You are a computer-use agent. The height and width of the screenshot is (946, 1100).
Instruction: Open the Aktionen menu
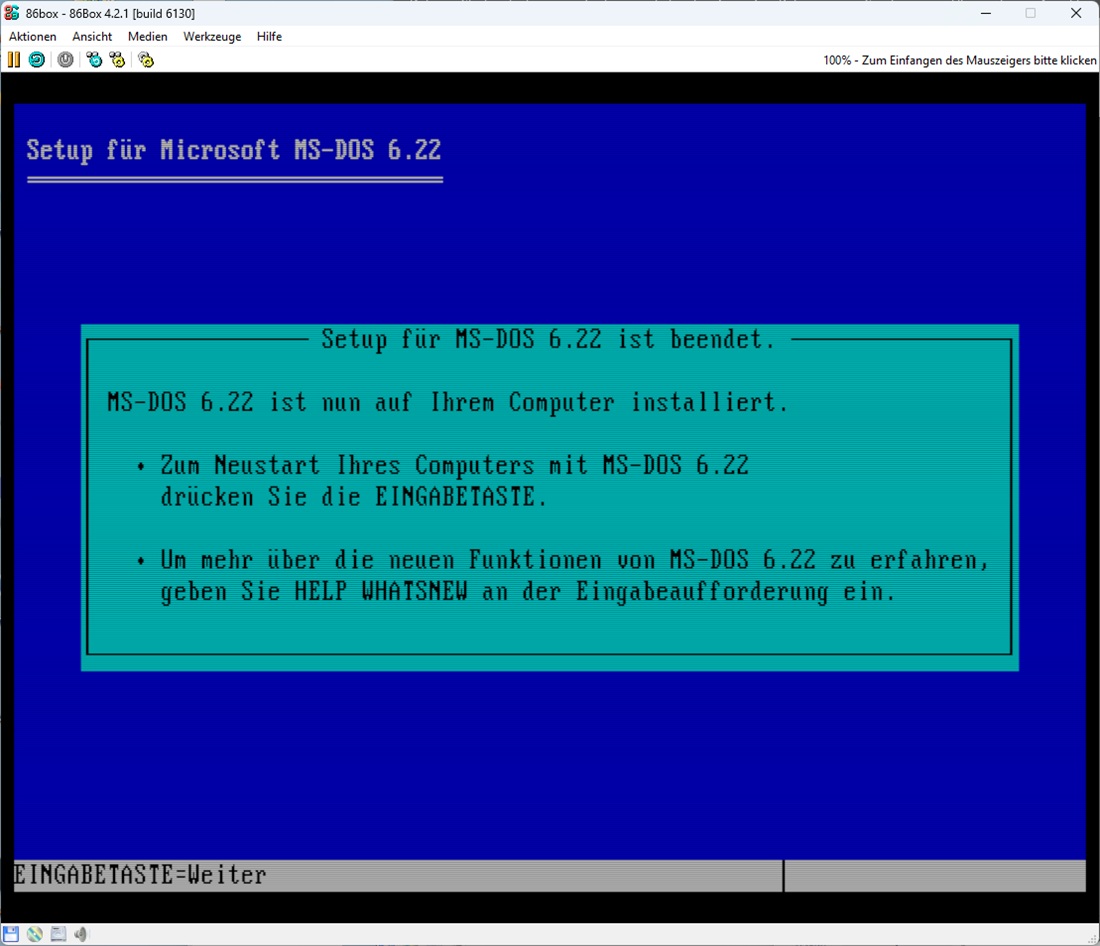pyautogui.click(x=33, y=37)
